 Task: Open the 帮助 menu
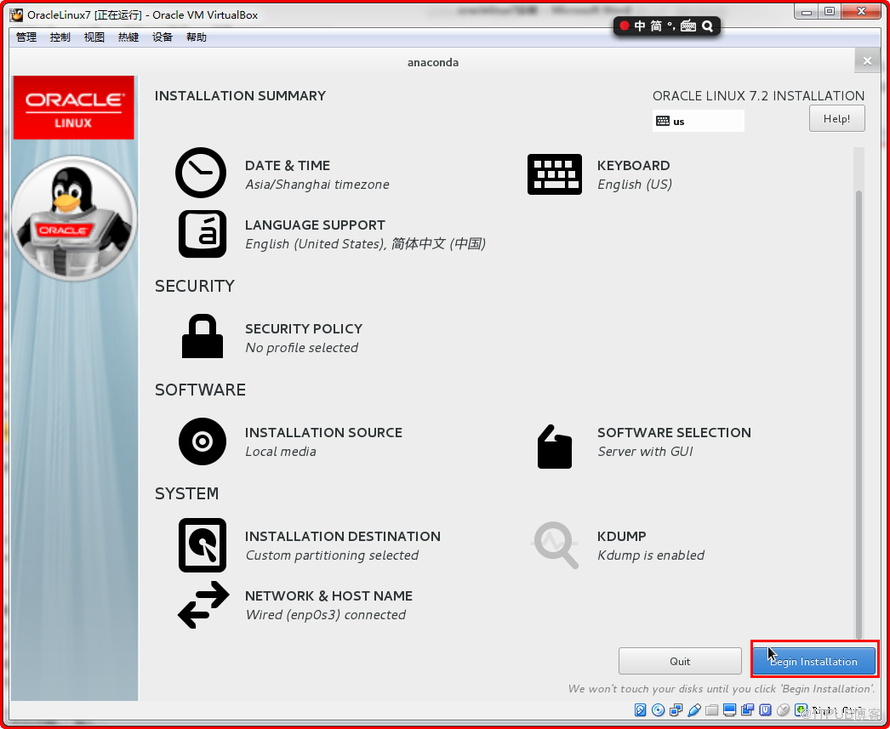(196, 37)
